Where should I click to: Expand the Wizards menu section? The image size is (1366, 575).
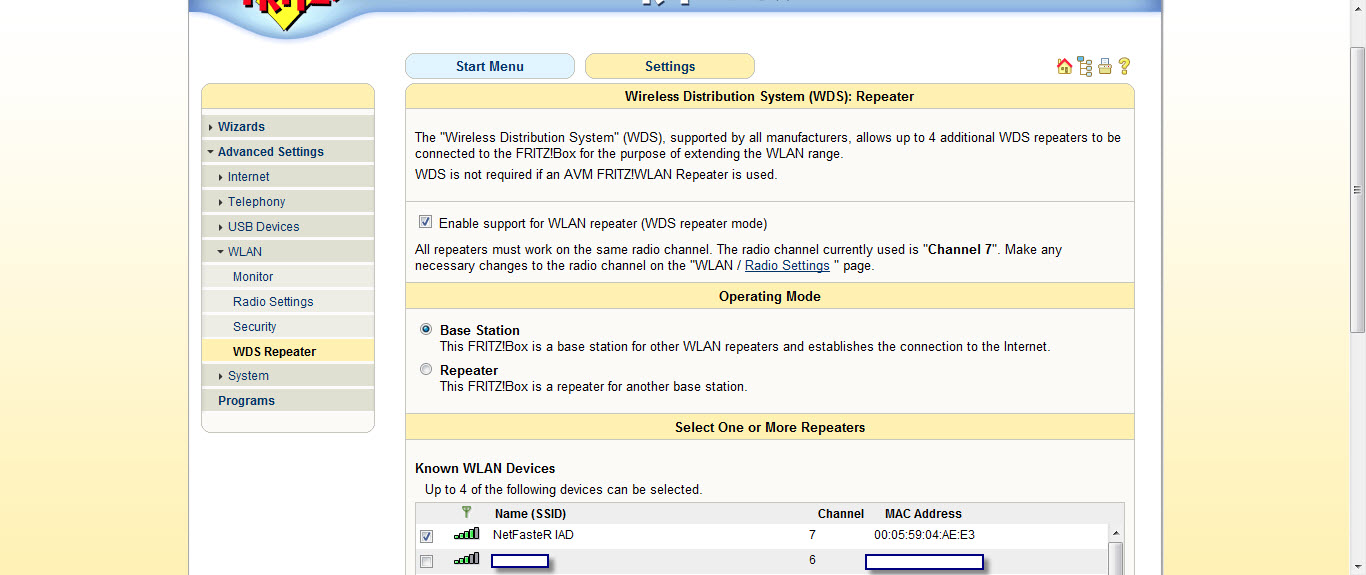(288, 127)
